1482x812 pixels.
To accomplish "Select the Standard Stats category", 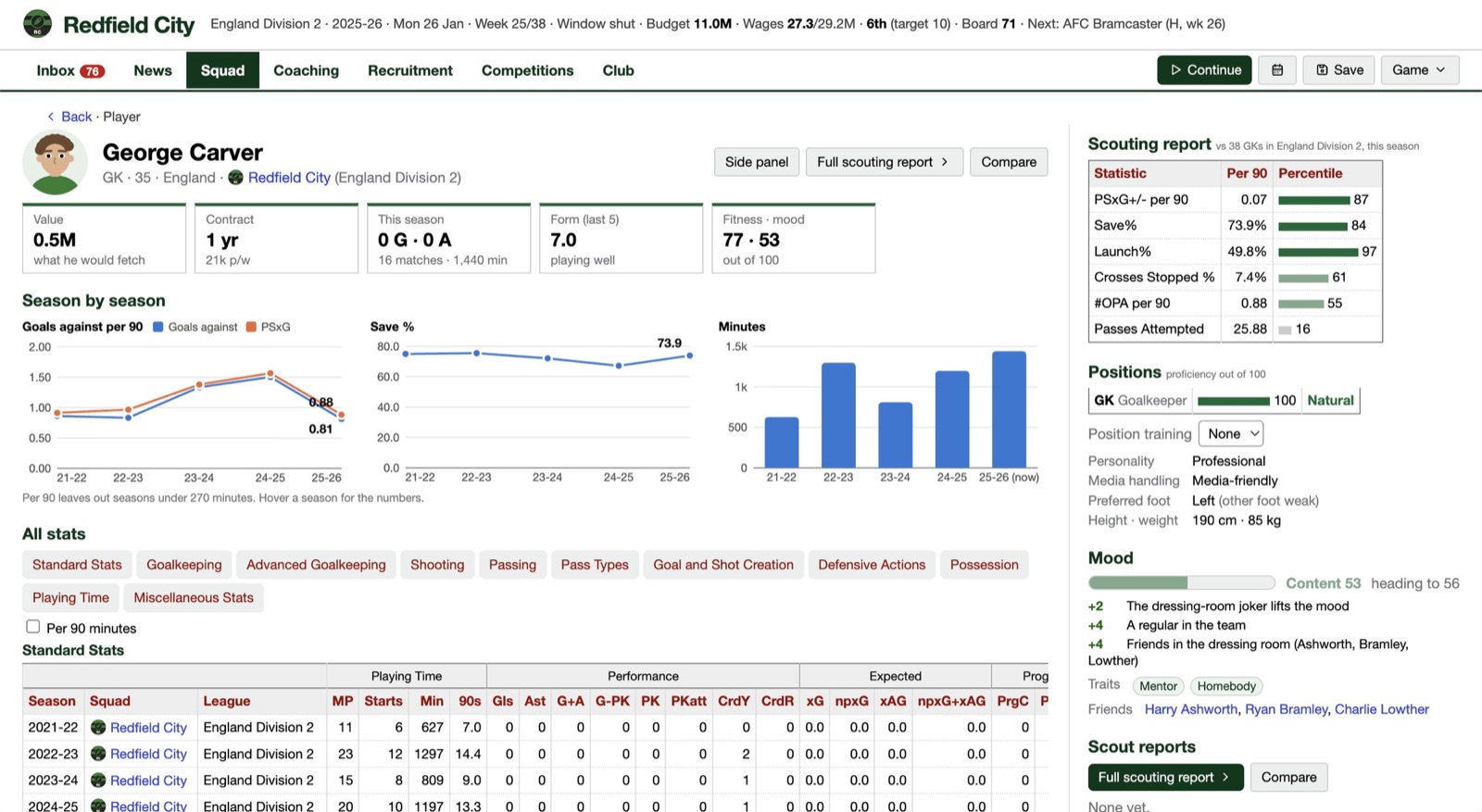I will pos(77,565).
